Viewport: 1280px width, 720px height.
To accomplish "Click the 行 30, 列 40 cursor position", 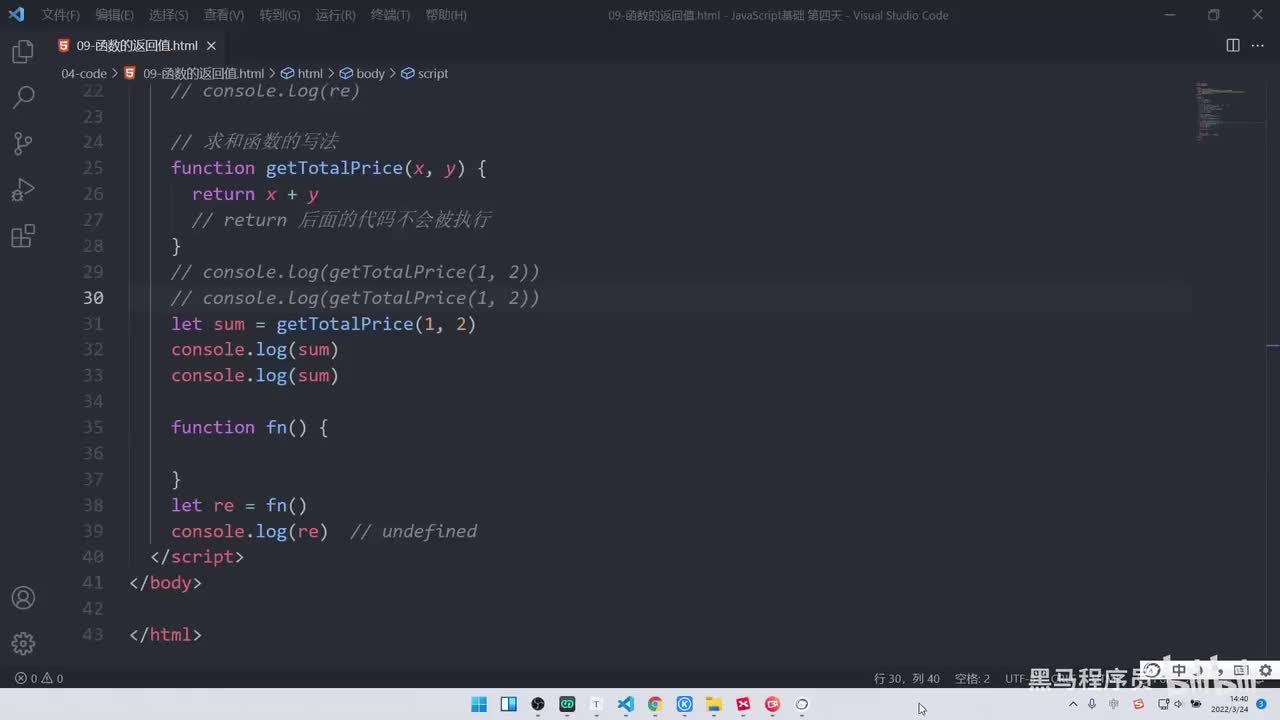I will 907,678.
